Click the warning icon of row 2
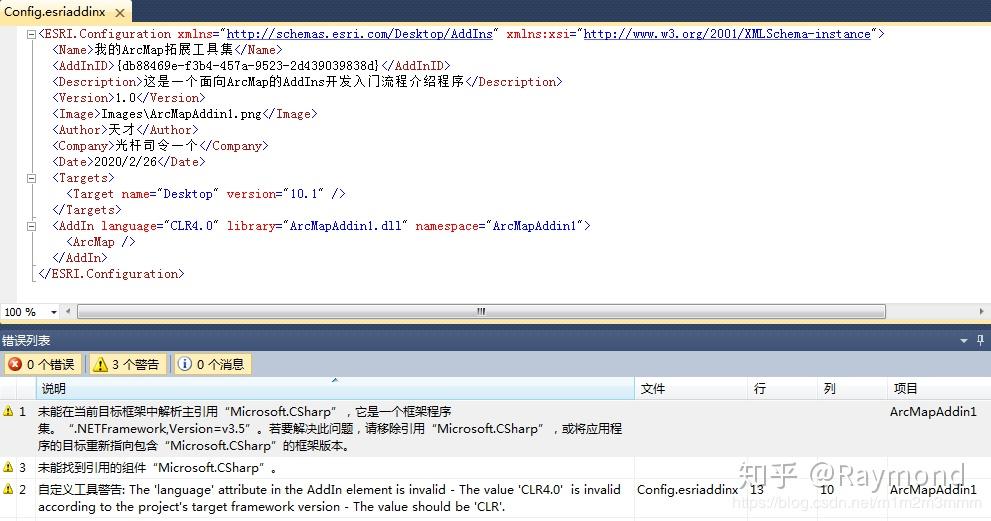 tap(8, 489)
